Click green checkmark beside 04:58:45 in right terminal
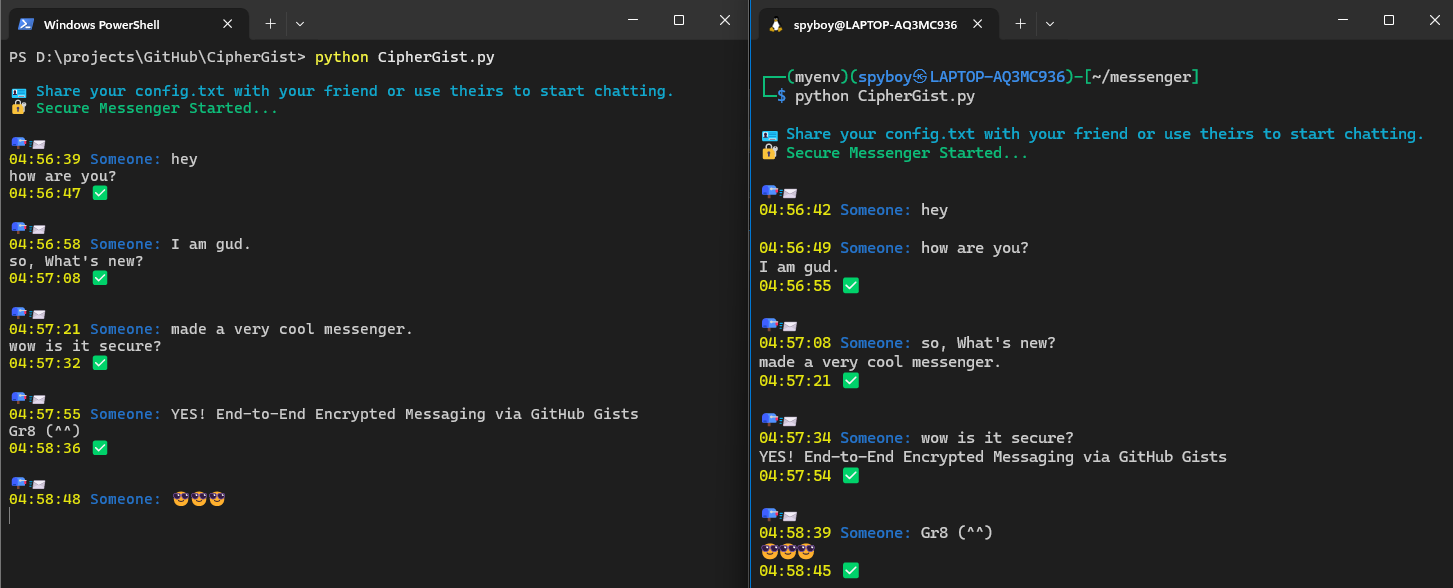 coord(850,571)
